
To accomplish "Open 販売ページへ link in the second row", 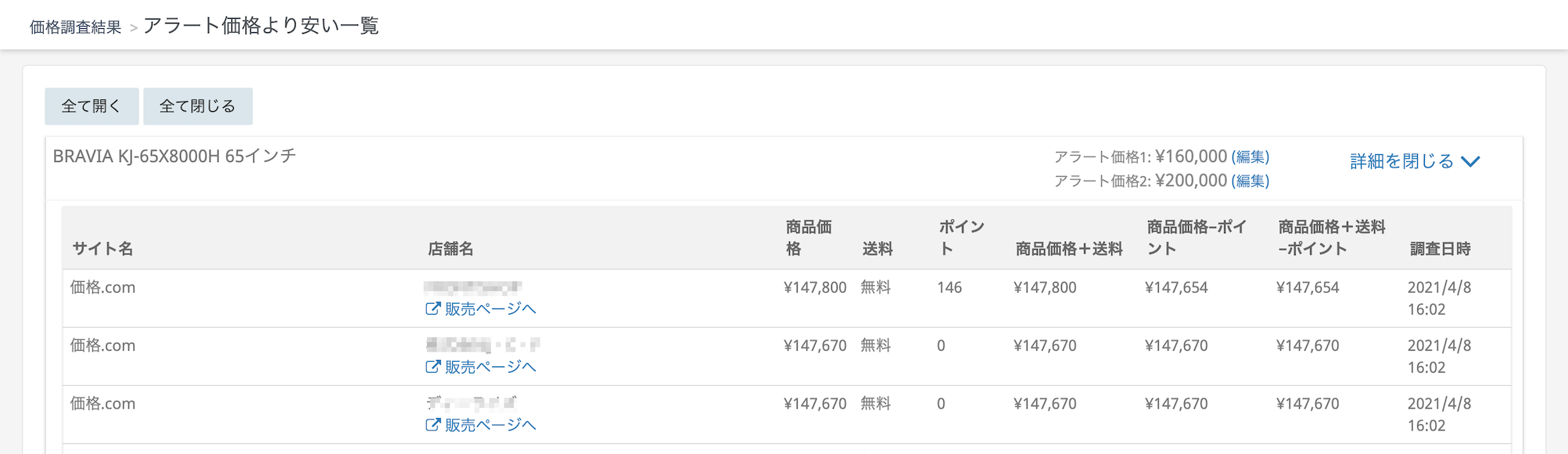I will 490,367.
